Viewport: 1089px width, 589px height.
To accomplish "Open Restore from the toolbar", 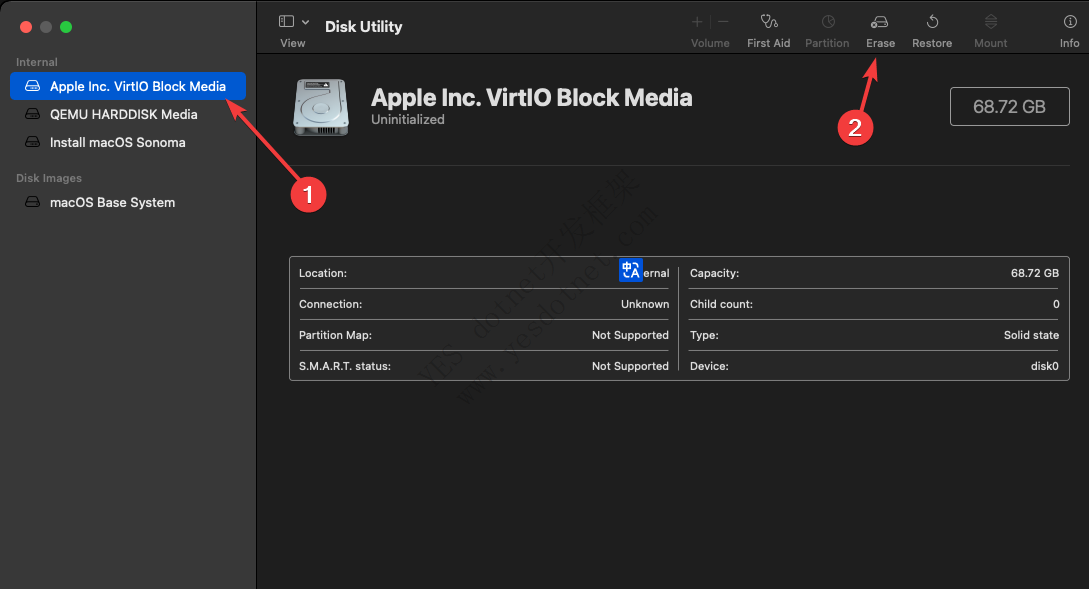I will (932, 22).
